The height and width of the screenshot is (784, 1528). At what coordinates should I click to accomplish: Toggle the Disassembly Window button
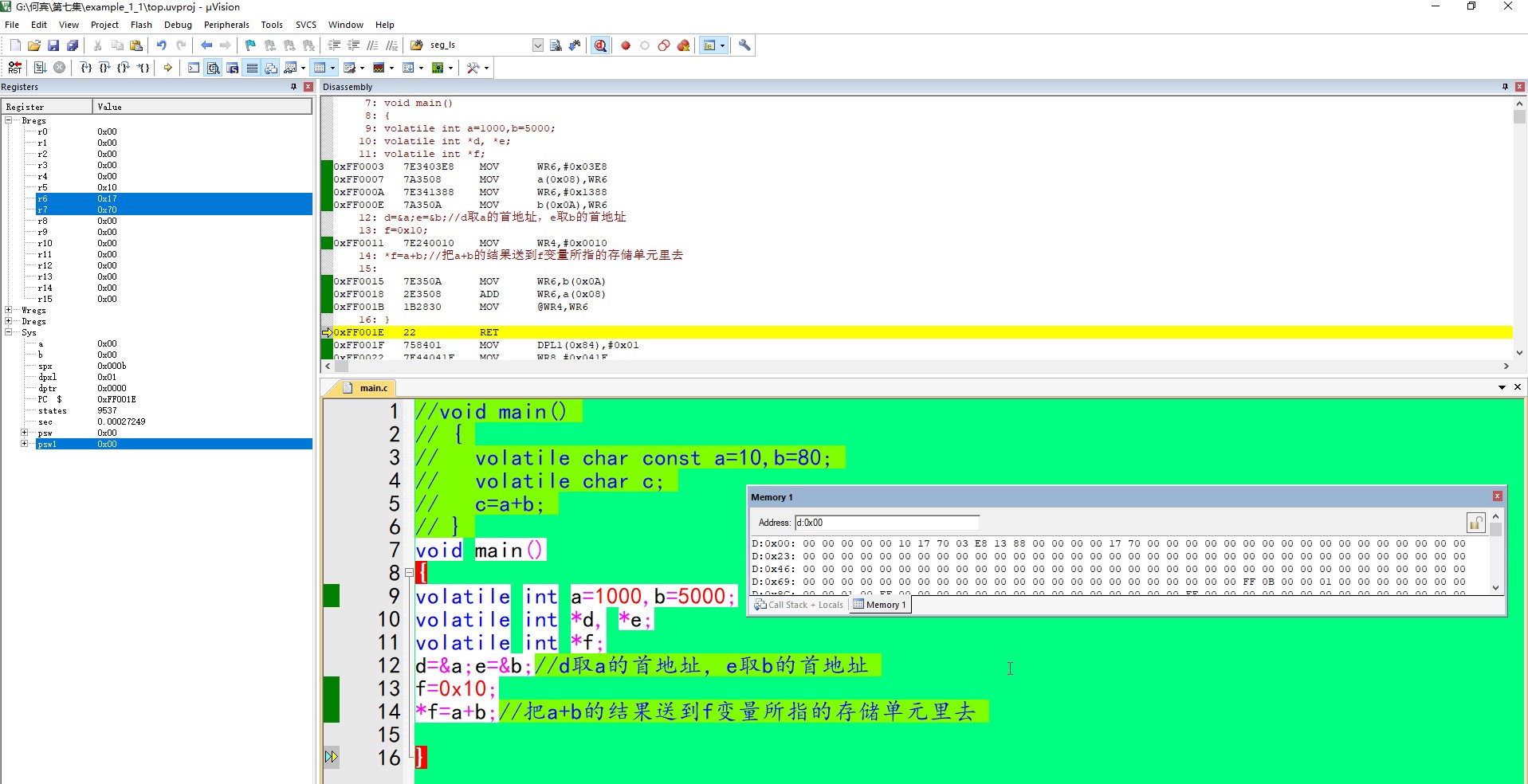pos(214,68)
